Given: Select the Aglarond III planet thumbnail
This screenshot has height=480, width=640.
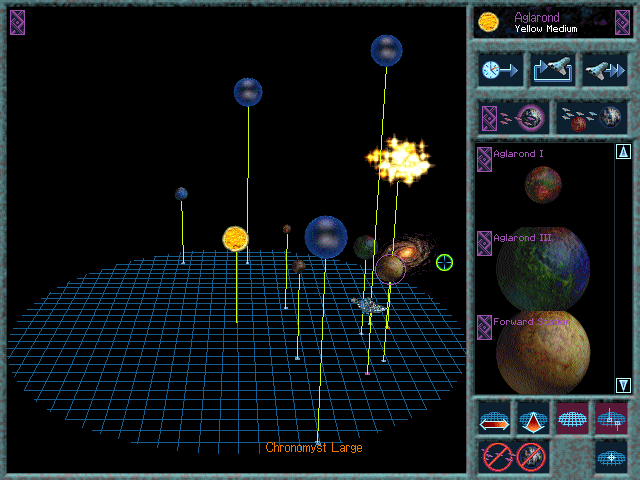Looking at the screenshot, I should point(543,269).
